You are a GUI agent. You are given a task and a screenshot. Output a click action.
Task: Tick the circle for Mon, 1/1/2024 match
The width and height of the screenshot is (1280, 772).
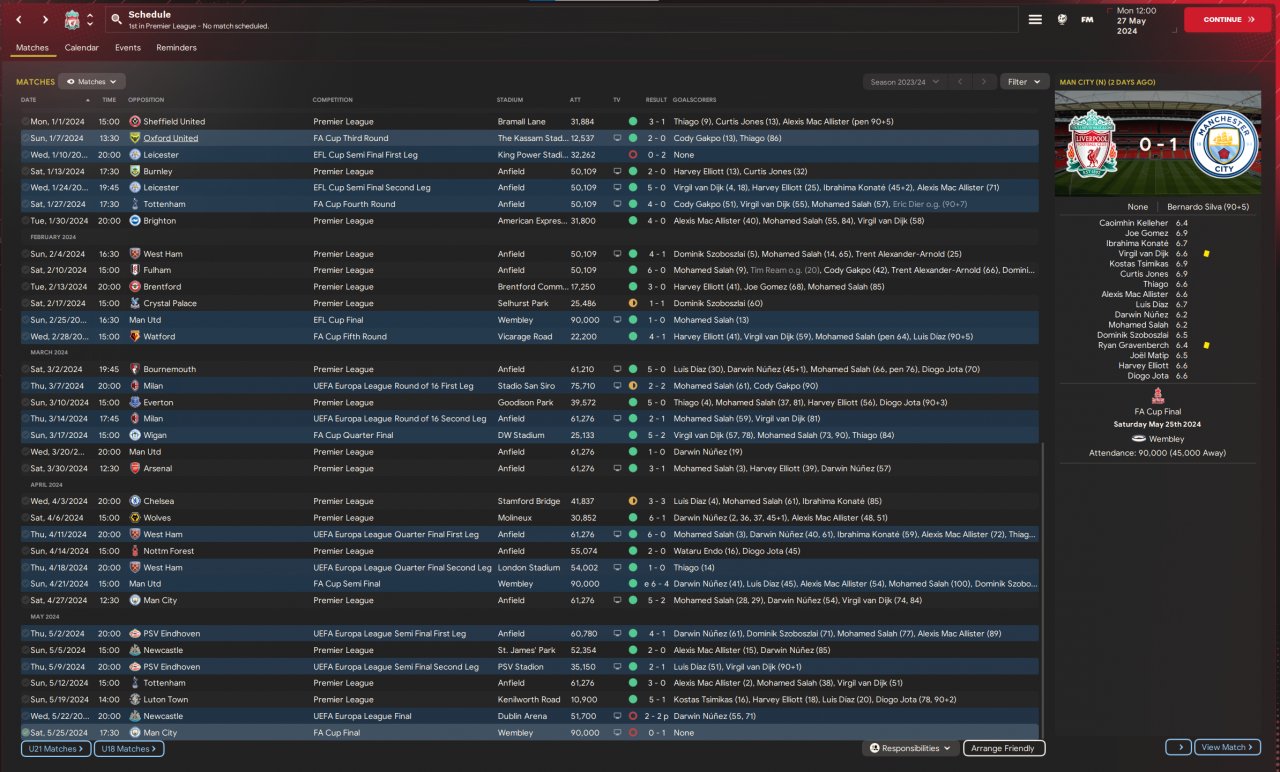(25, 121)
